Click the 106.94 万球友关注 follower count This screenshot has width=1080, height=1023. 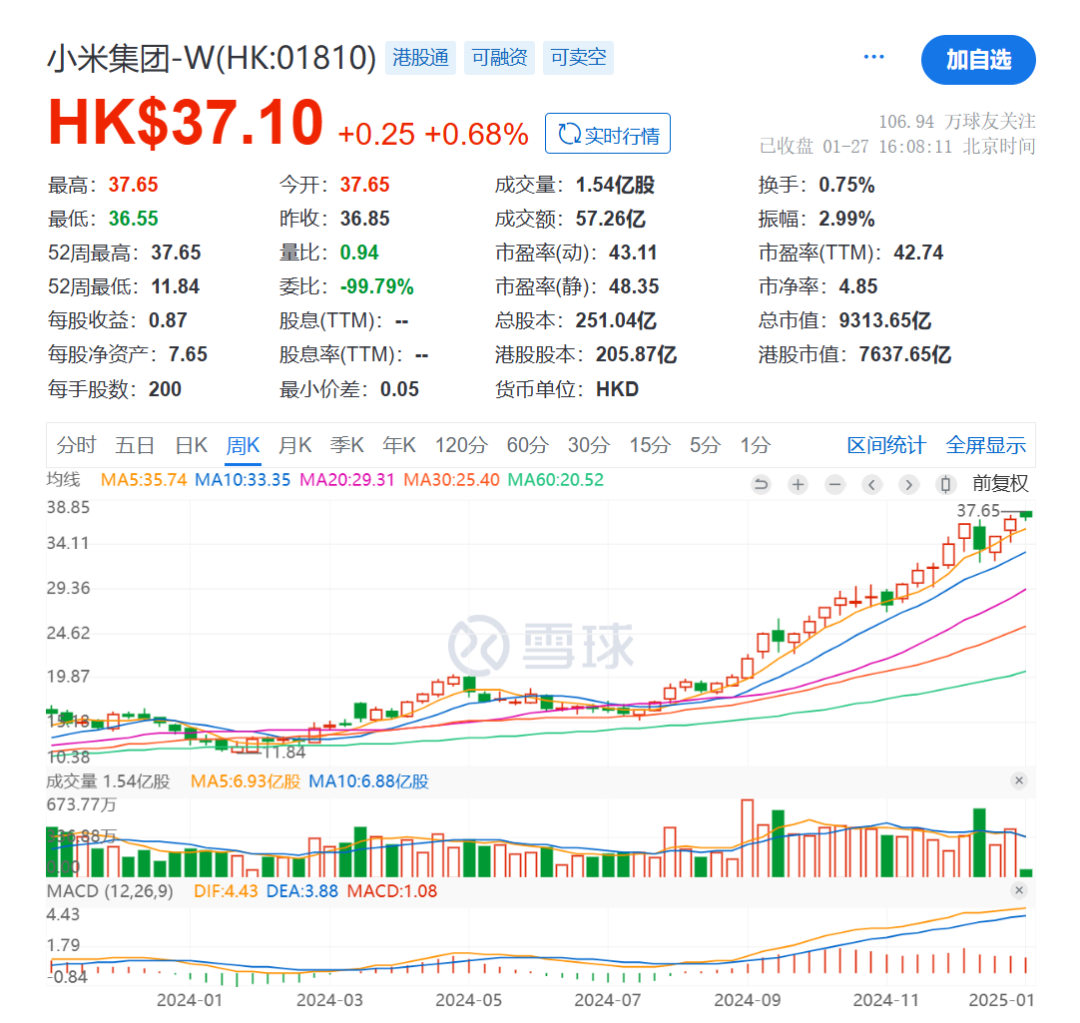tap(957, 121)
